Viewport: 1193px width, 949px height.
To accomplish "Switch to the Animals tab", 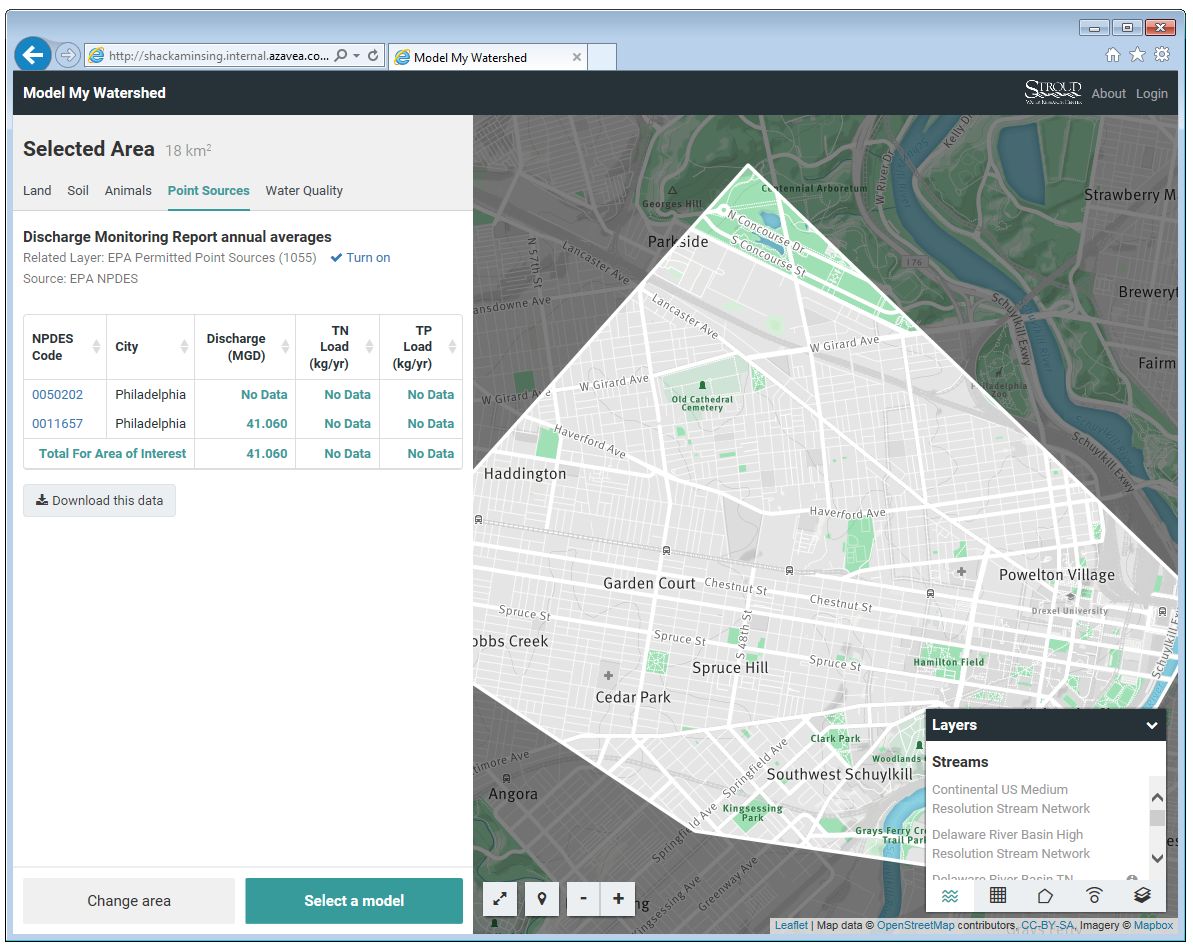I will [x=128, y=190].
